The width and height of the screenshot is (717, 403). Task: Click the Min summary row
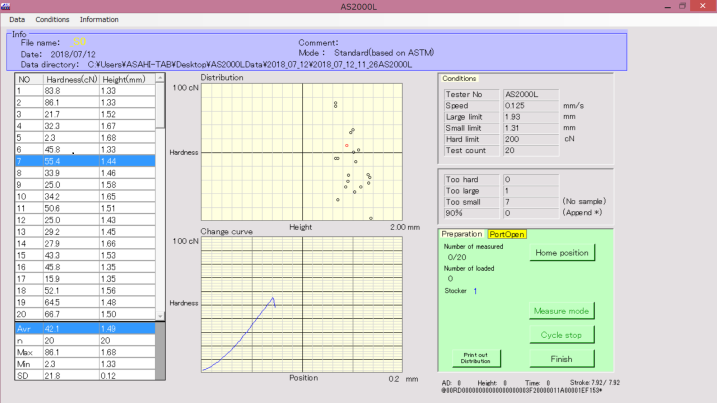coord(85,364)
